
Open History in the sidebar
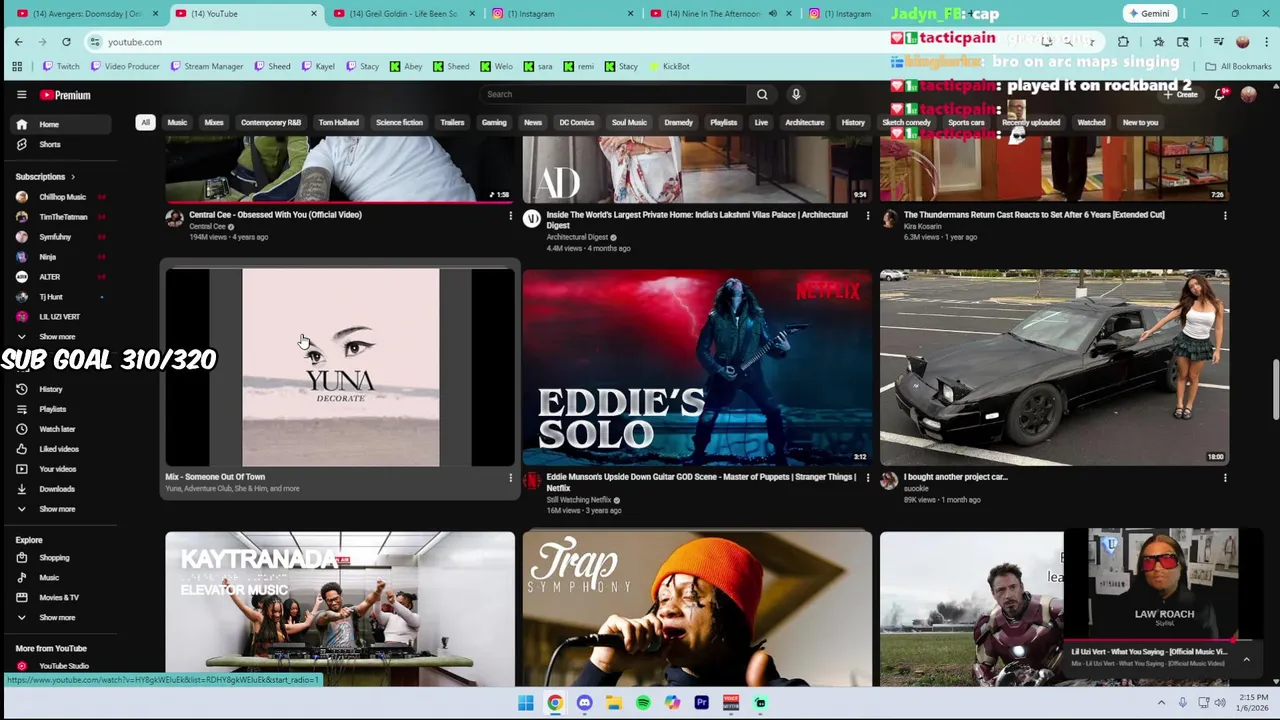tap(60, 389)
